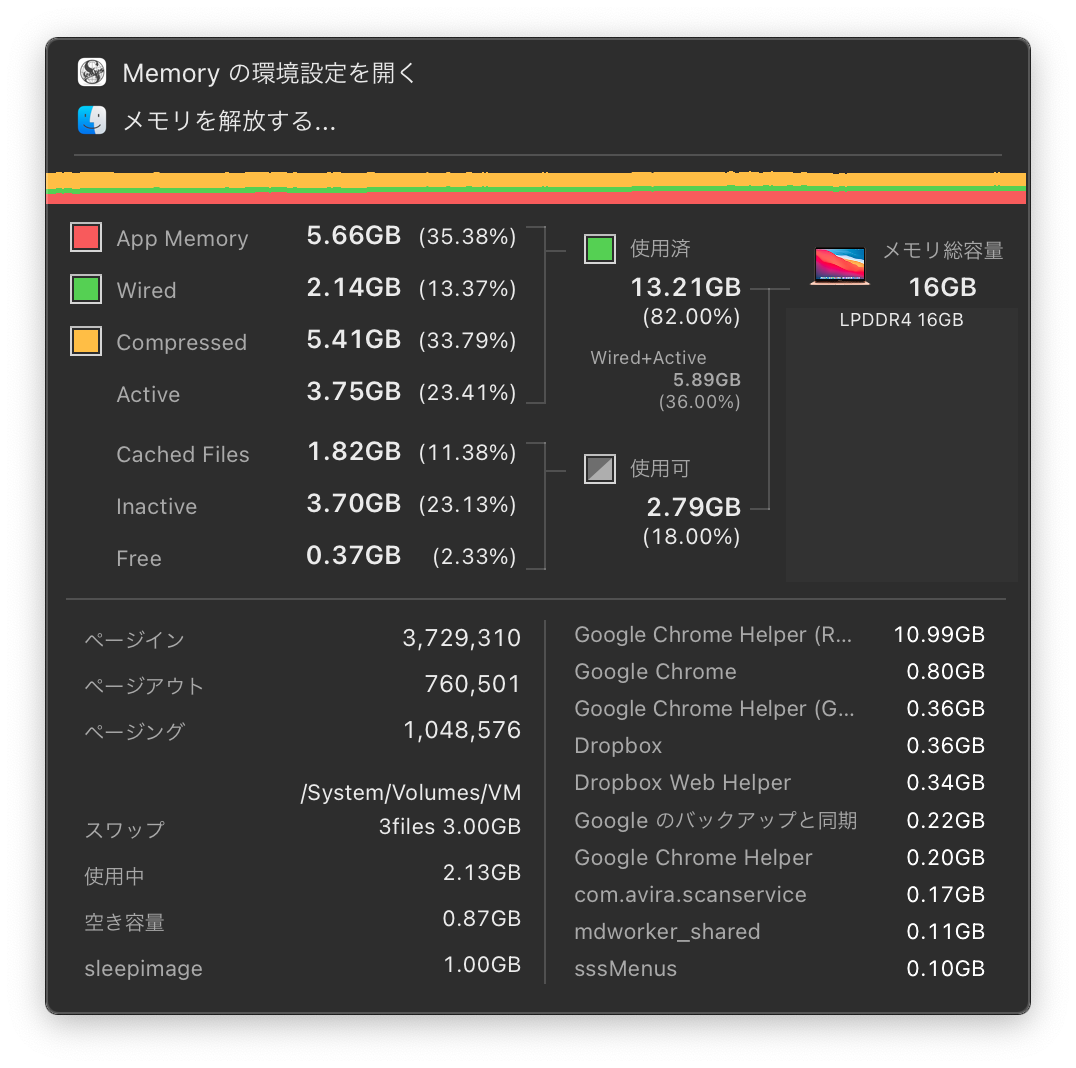
Task: Click the MacBook laptop icon
Action: (840, 266)
